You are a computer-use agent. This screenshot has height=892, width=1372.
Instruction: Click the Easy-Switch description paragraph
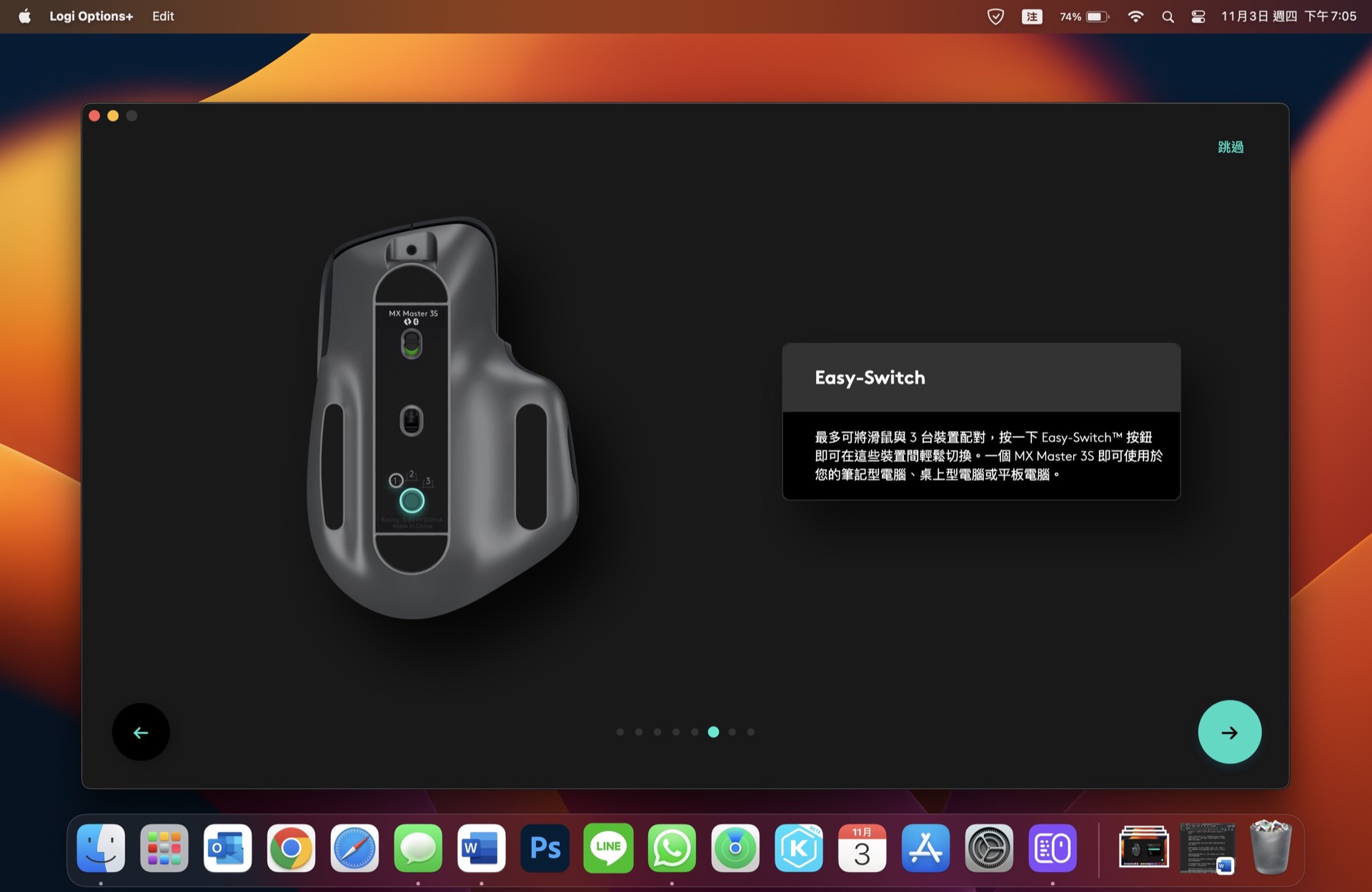pyautogui.click(x=988, y=456)
